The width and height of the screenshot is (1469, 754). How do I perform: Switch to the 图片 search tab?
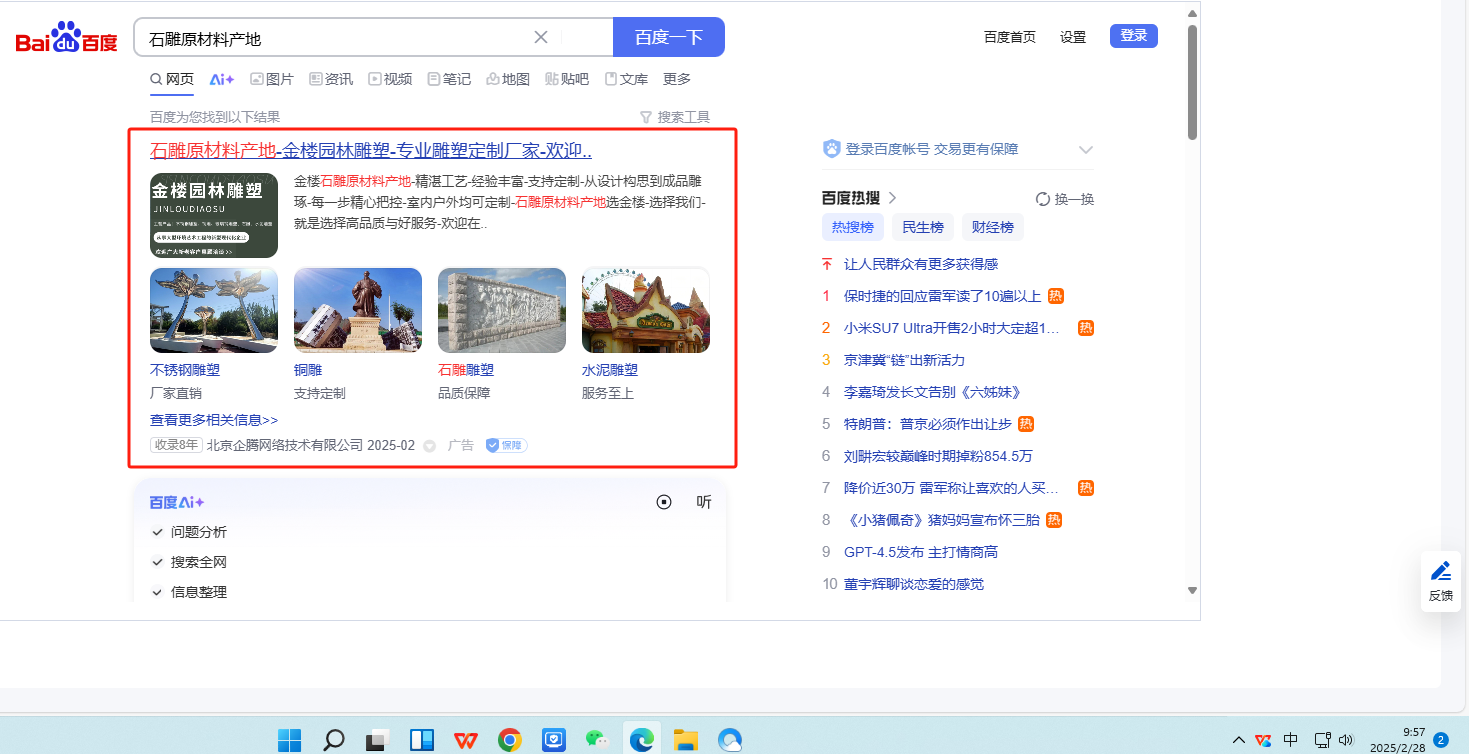(271, 79)
